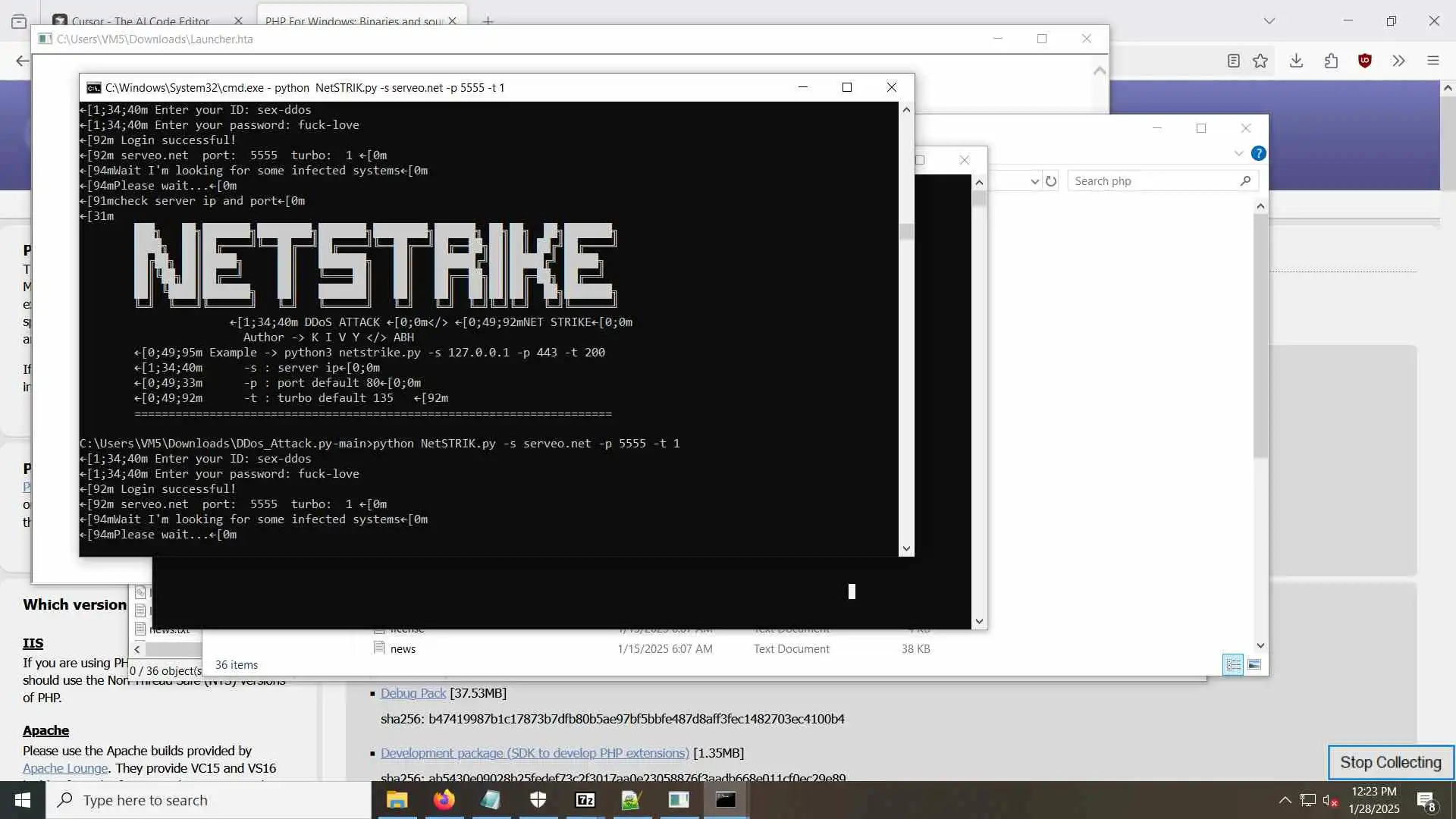Bookmark this page with star icon
Viewport: 1456px width, 819px height.
pos(1260,61)
